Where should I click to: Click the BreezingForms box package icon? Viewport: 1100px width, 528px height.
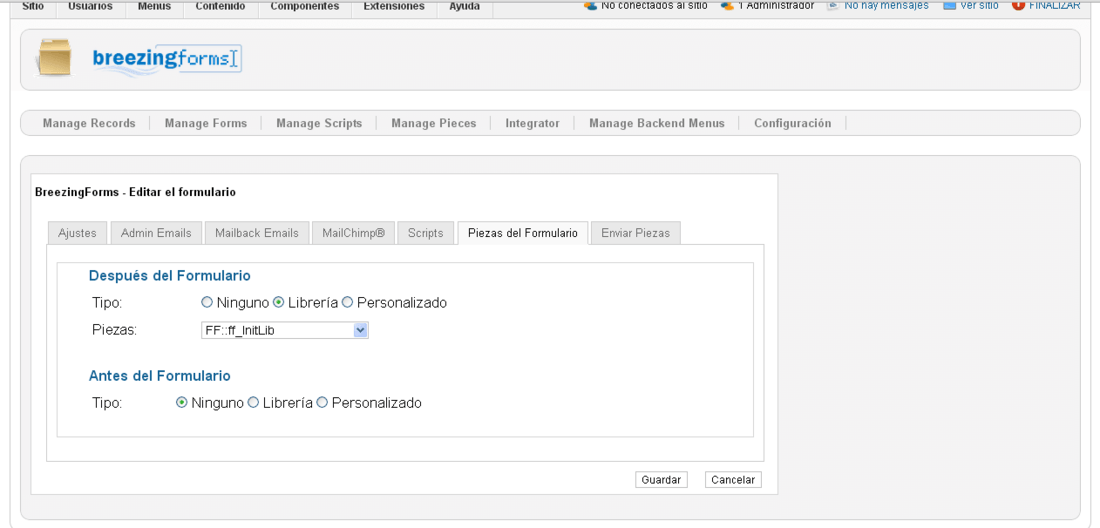tap(53, 58)
